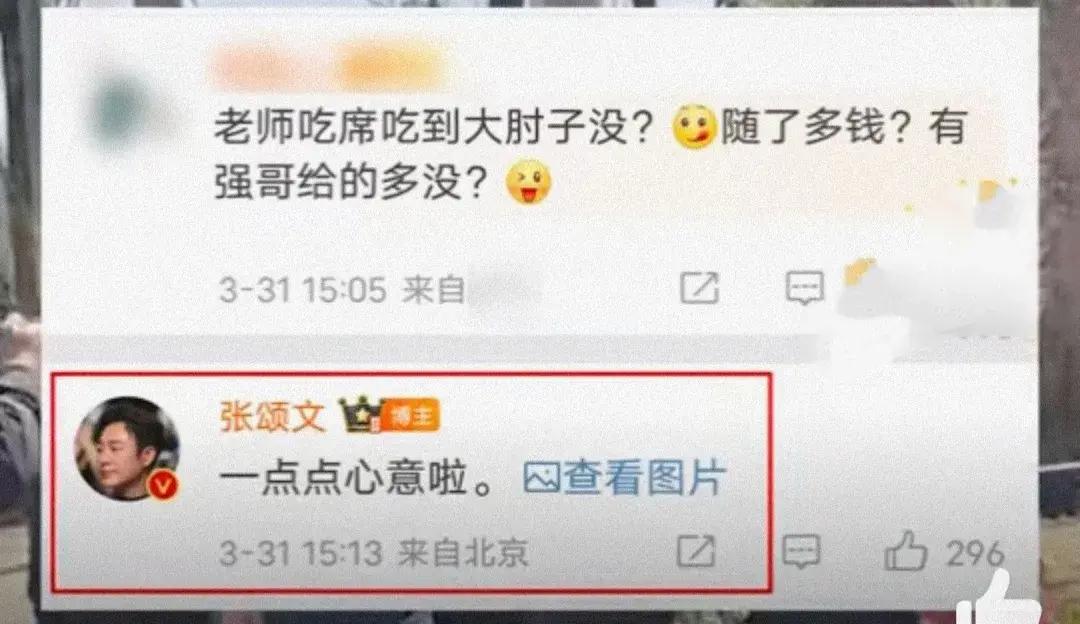Viewport: 1080px width, 624px height.
Task: Click the picture icon before 查看图片
Action: tap(541, 478)
